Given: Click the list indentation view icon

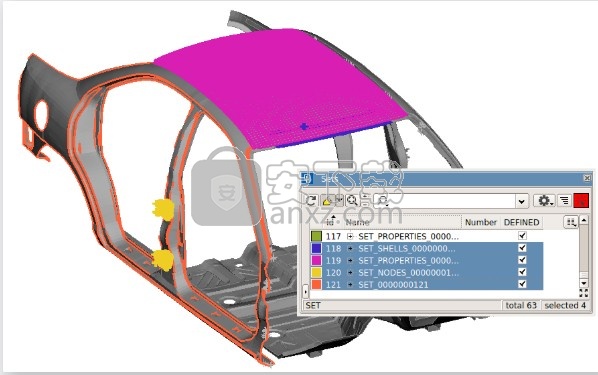Looking at the screenshot, I should click(x=564, y=201).
